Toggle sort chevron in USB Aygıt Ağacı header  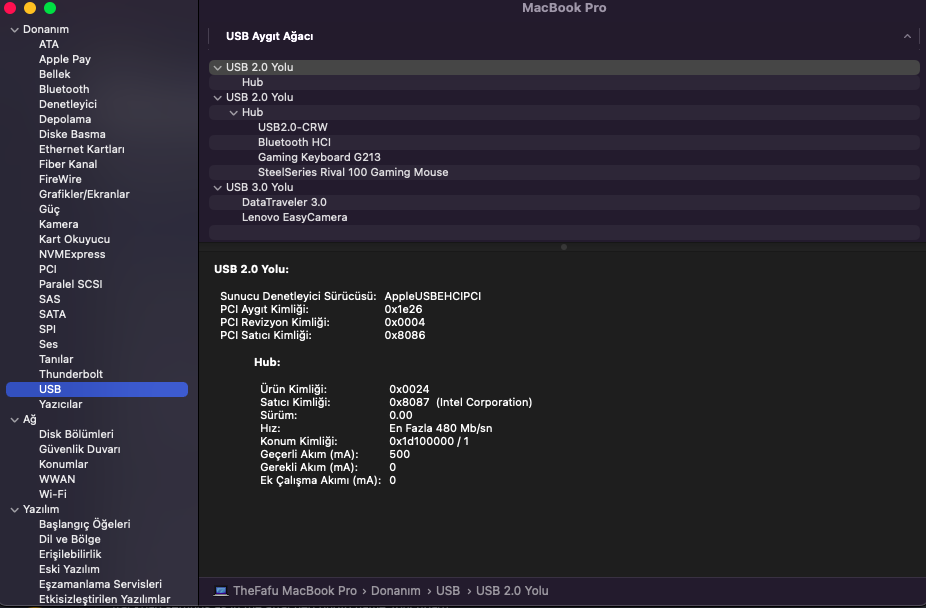tap(907, 36)
